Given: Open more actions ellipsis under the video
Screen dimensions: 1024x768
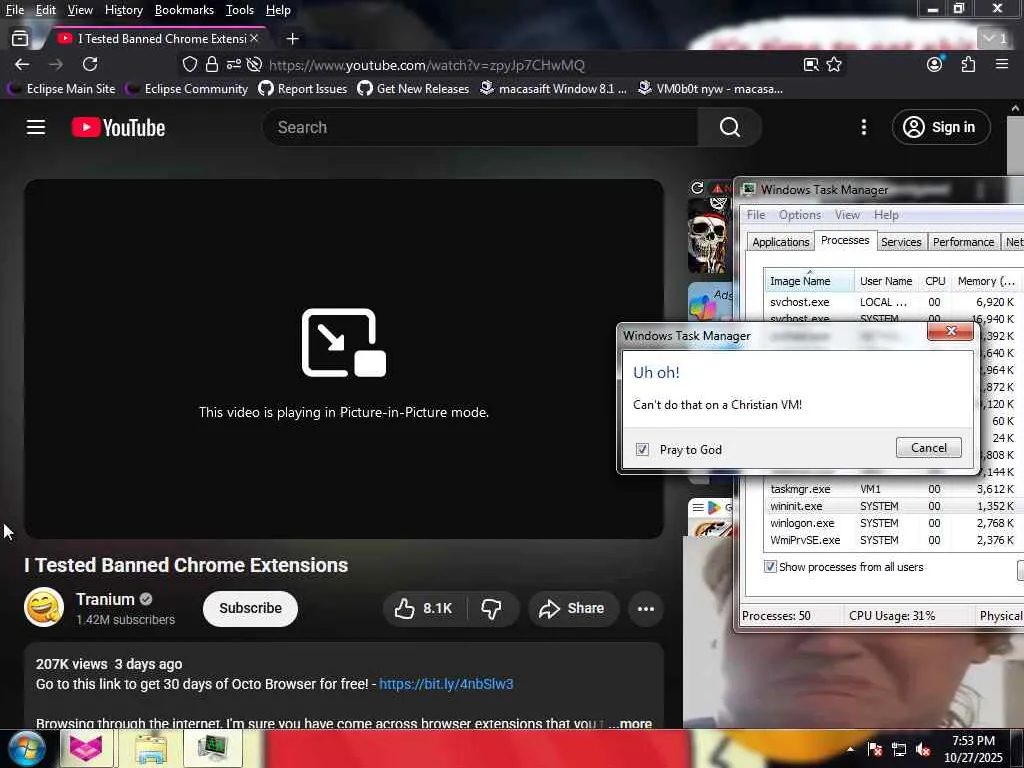Looking at the screenshot, I should pyautogui.click(x=646, y=609).
